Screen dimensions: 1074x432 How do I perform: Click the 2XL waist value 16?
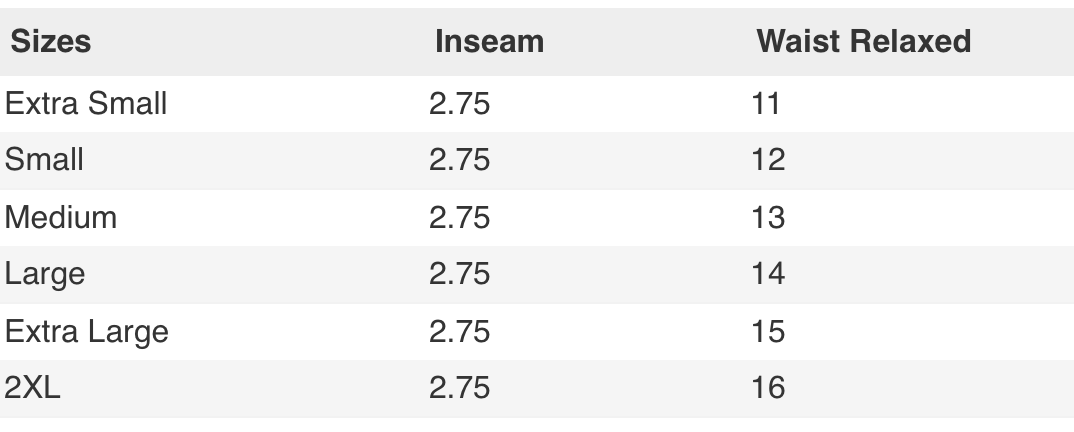pyautogui.click(x=769, y=387)
